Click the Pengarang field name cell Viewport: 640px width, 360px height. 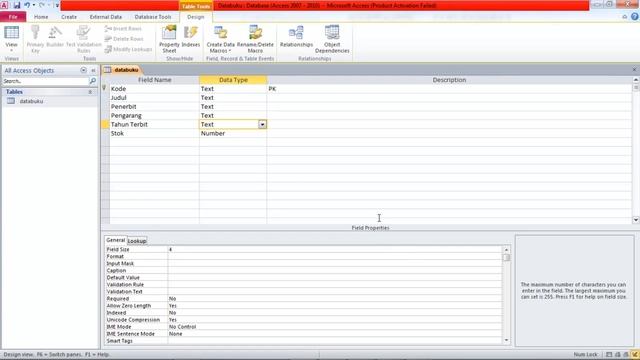click(154, 116)
